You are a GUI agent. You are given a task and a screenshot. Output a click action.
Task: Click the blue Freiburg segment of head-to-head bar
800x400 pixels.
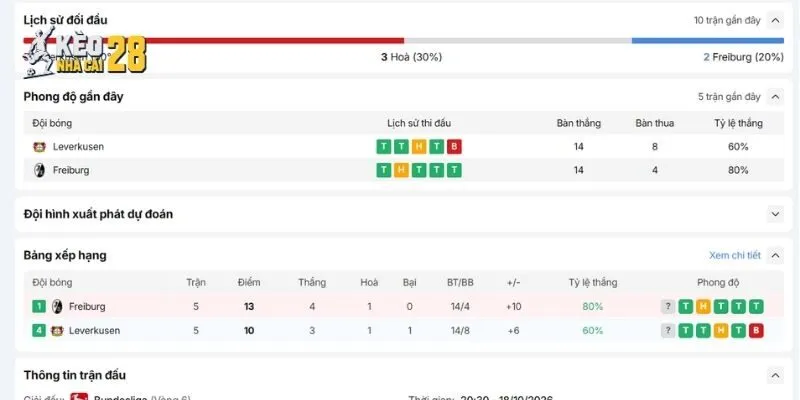tap(708, 40)
